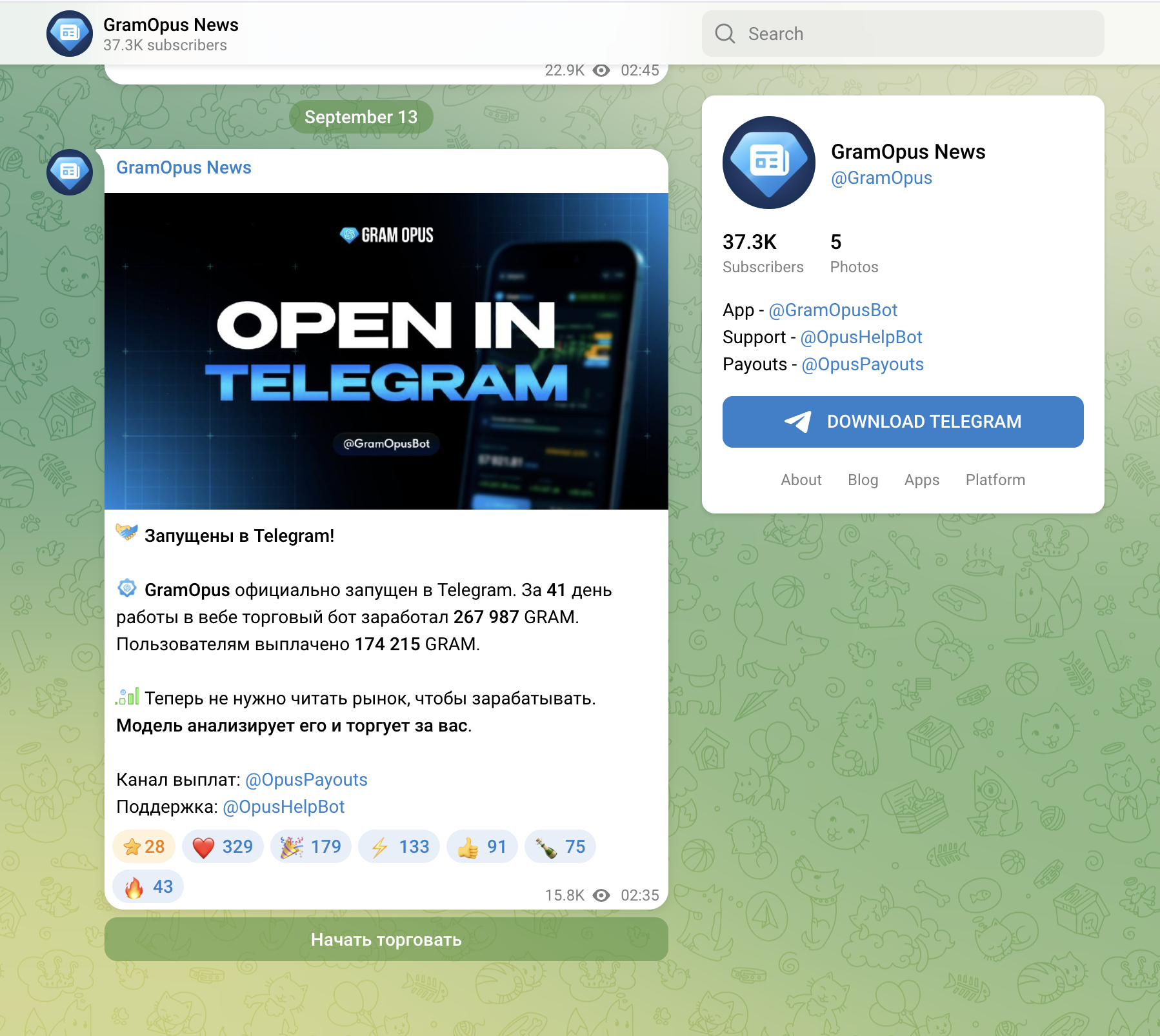Click the star reaction with 28
The width and height of the screenshot is (1160, 1036).
144,846
